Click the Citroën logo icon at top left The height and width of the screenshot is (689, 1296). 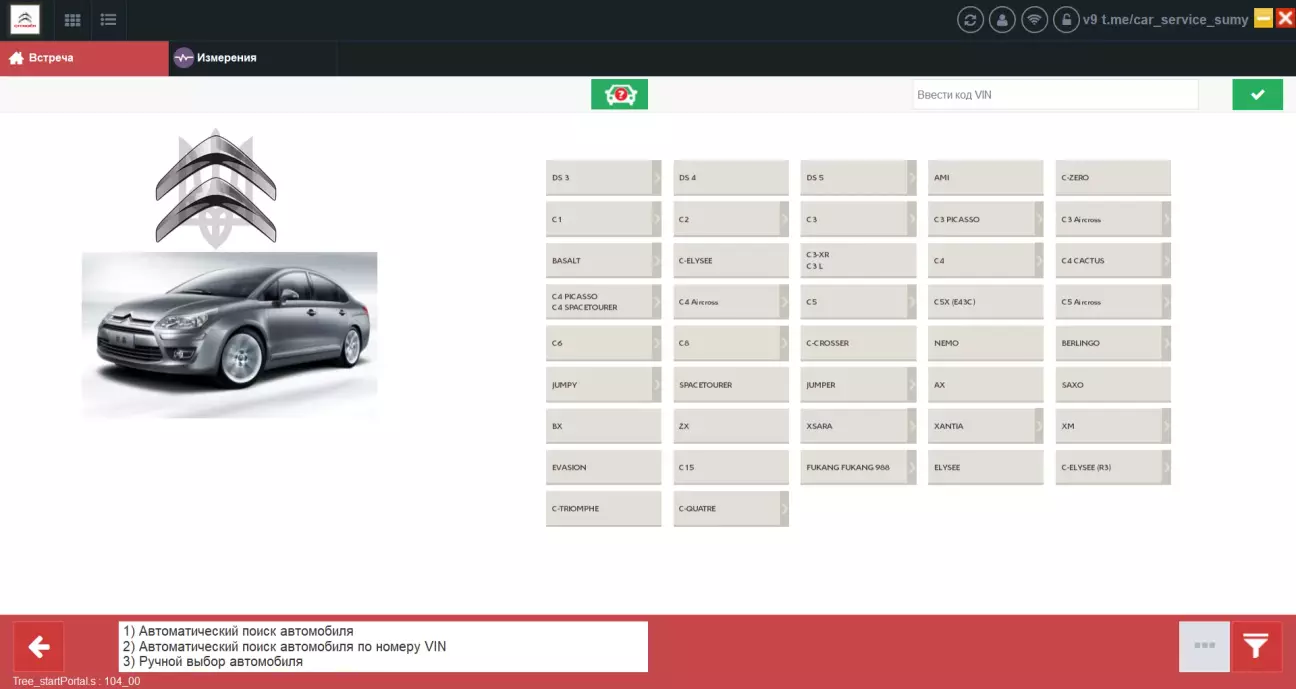(25, 19)
